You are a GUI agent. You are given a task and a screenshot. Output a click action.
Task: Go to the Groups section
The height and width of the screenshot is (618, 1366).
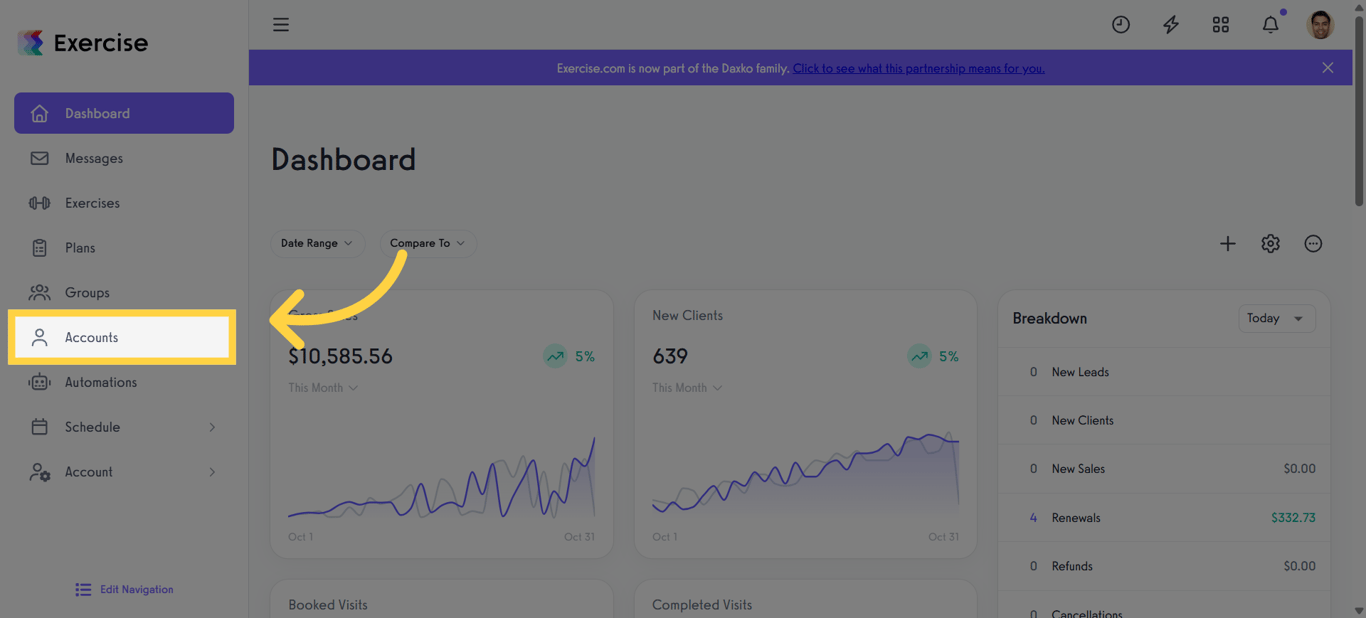[86, 292]
